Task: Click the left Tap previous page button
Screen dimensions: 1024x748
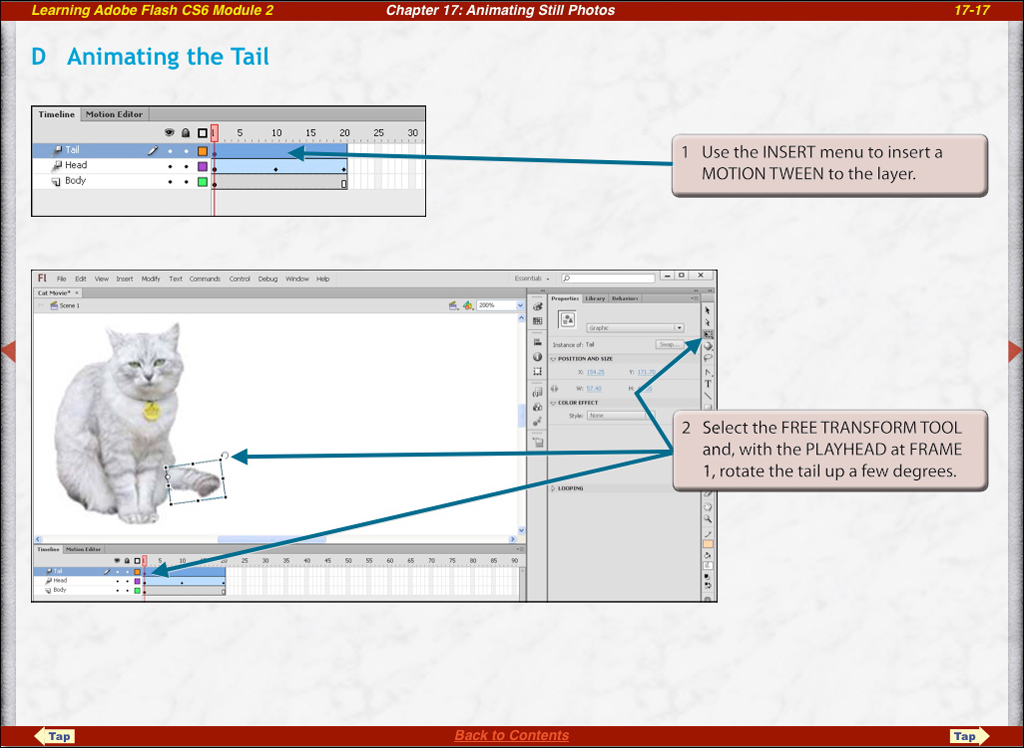Action: [x=55, y=736]
